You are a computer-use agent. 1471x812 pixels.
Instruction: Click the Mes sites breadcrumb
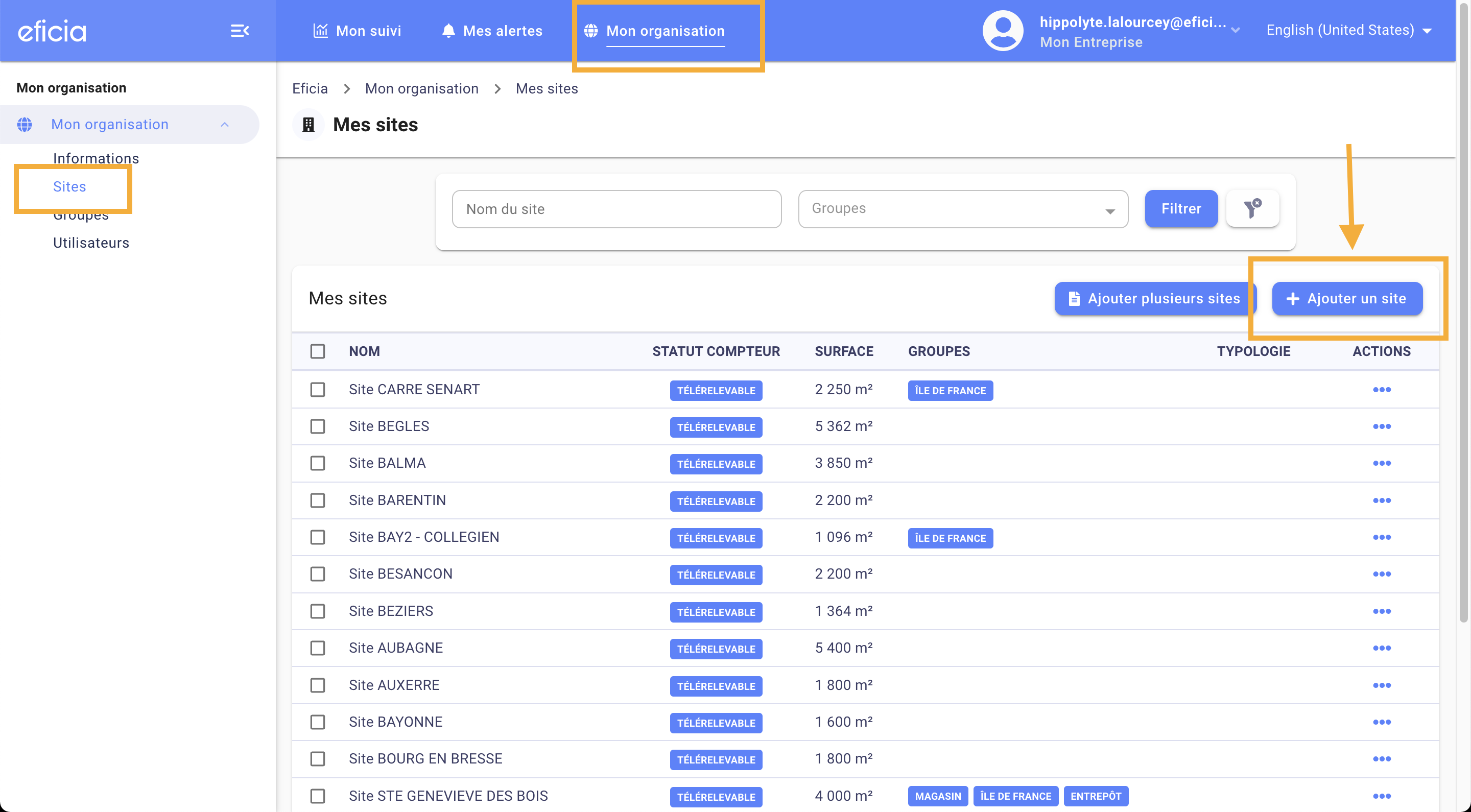(547, 88)
